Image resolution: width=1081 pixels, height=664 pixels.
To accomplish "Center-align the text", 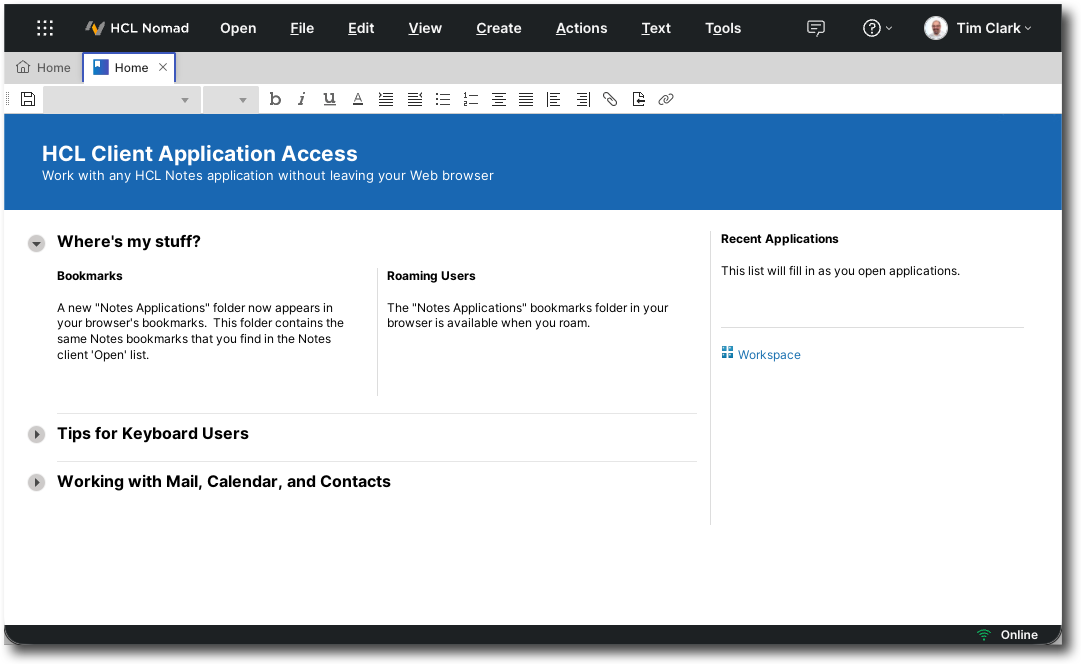I will click(x=498, y=99).
